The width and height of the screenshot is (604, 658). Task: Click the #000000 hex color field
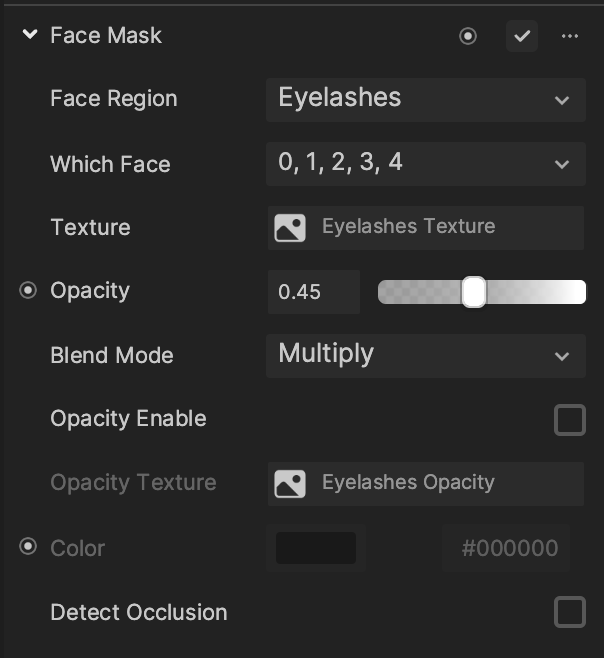click(510, 548)
